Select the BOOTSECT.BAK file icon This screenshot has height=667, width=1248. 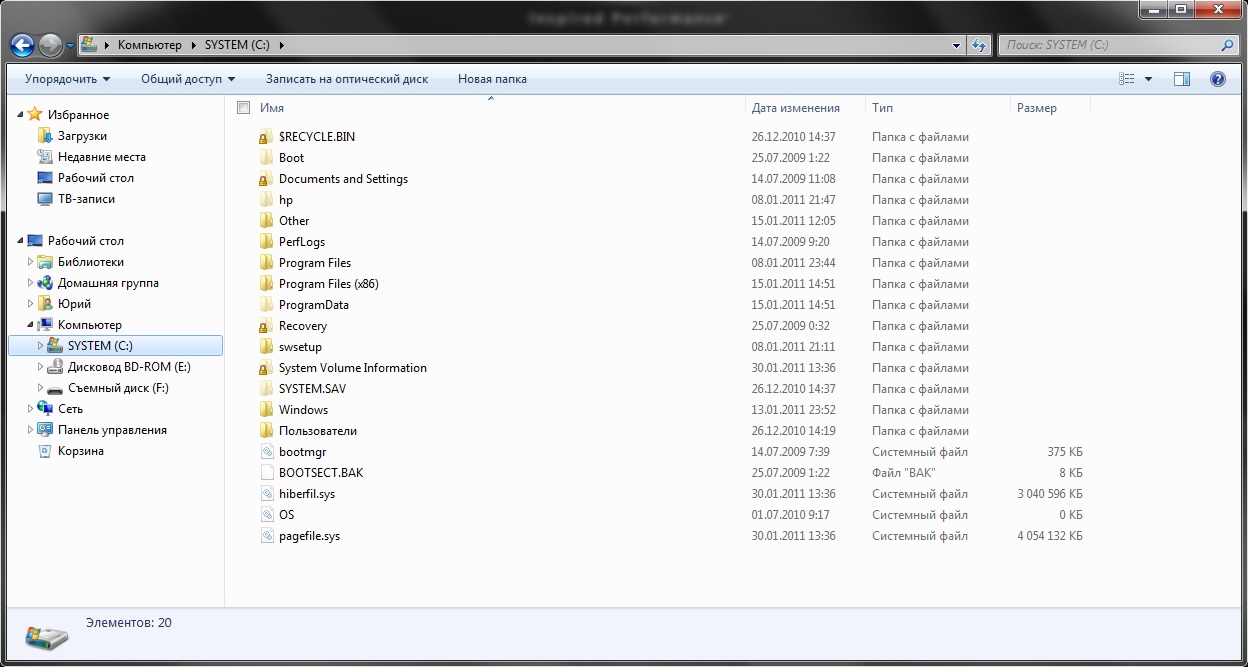[x=266, y=473]
